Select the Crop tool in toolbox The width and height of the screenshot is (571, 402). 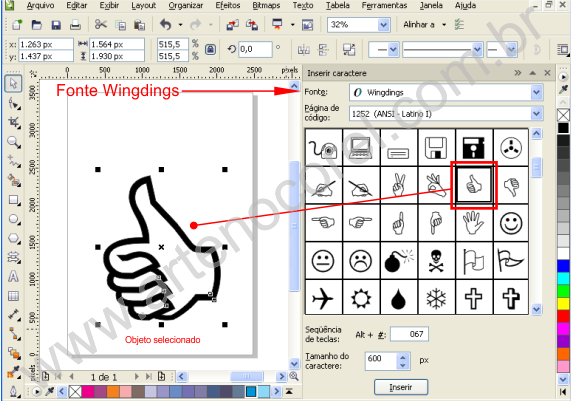click(x=14, y=122)
